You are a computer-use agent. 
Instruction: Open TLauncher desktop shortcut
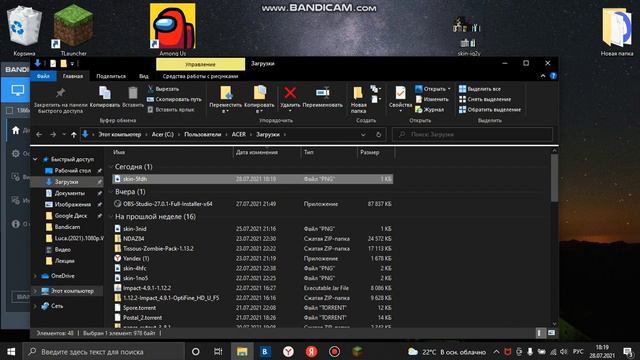click(x=73, y=30)
